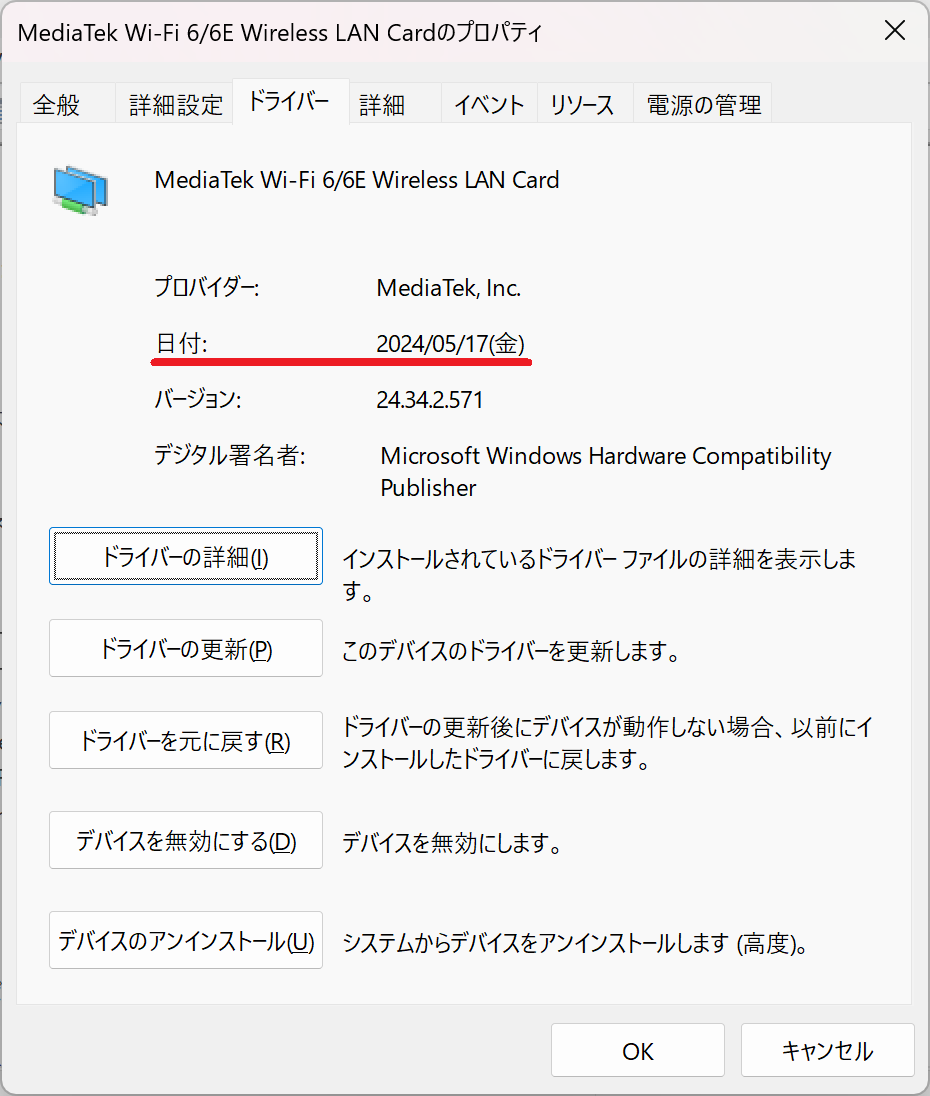Viewport: 930px width, 1096px height.
Task: Click the date value 2024/05/17(金)
Action: click(x=451, y=344)
